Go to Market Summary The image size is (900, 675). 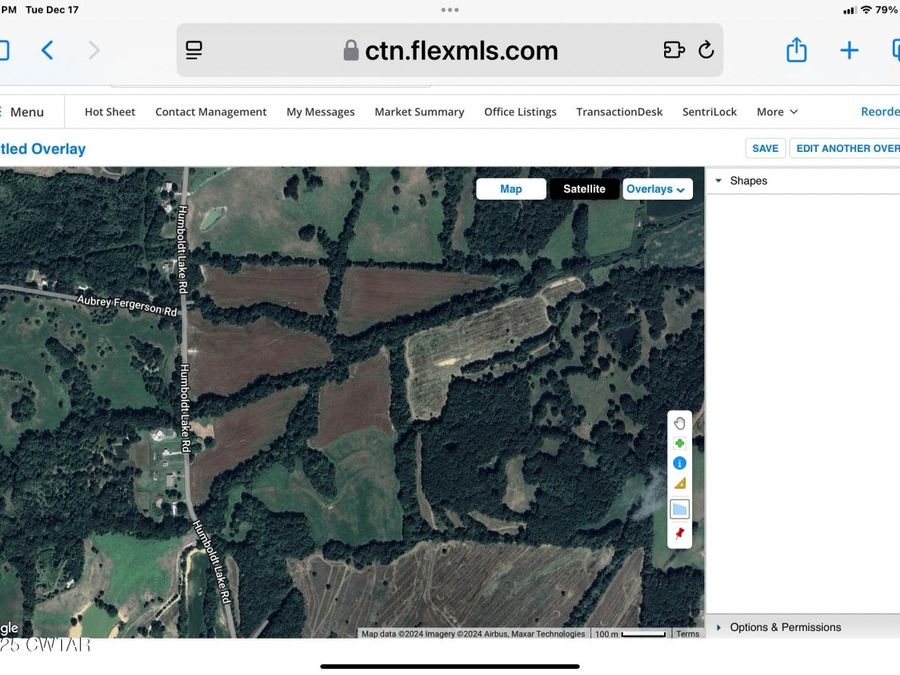pyautogui.click(x=419, y=112)
